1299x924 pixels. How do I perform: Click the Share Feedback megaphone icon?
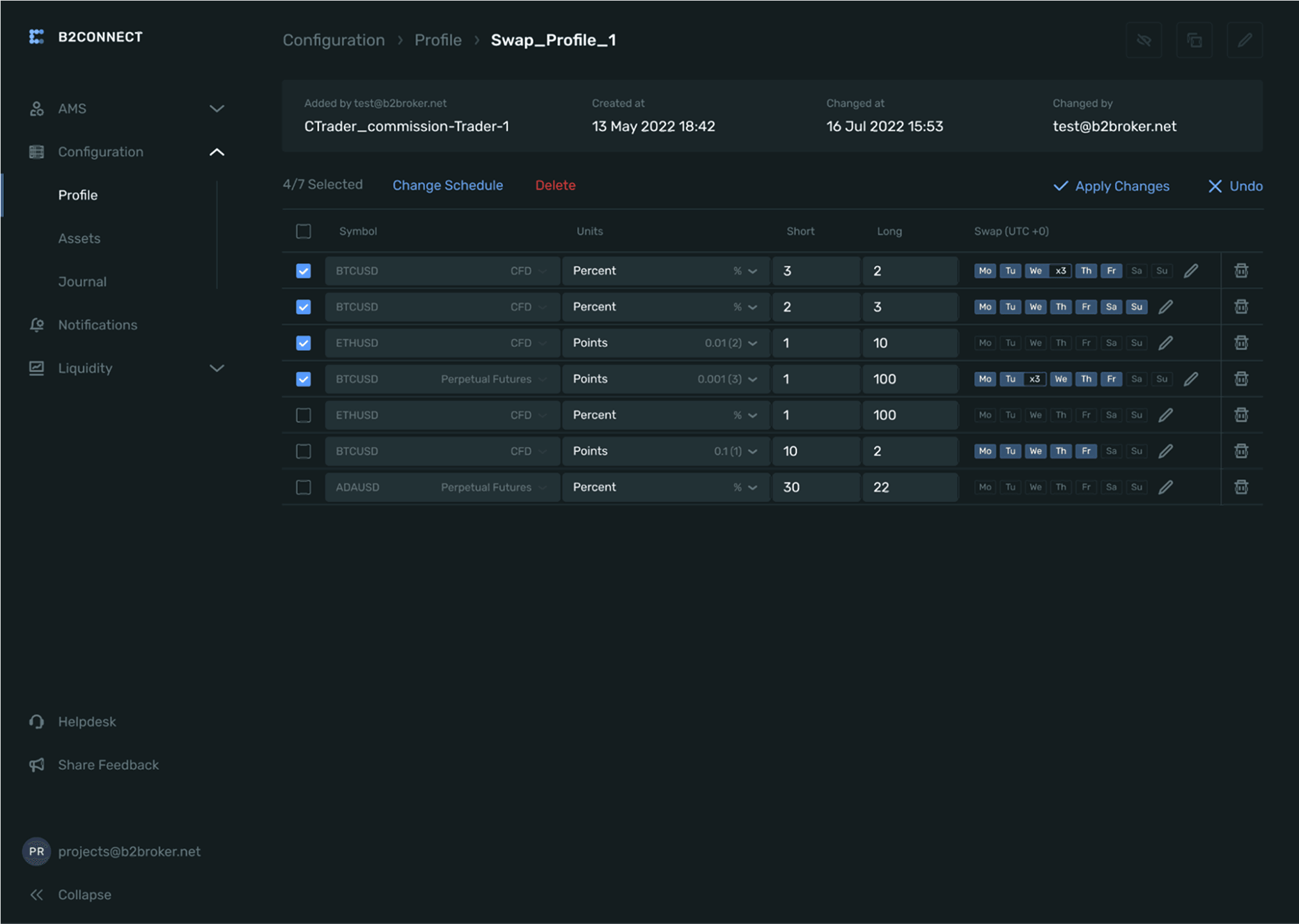37,765
